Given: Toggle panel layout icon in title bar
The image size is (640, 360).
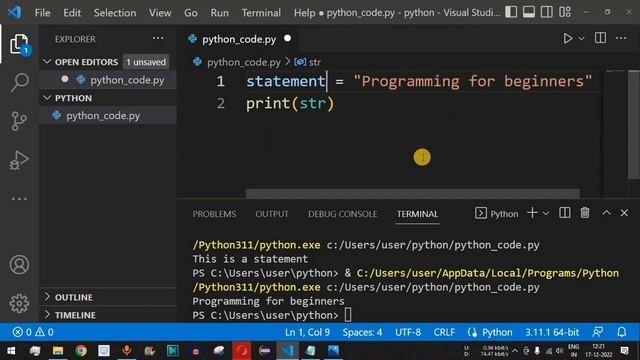Looking at the screenshot, I should [x=529, y=12].
